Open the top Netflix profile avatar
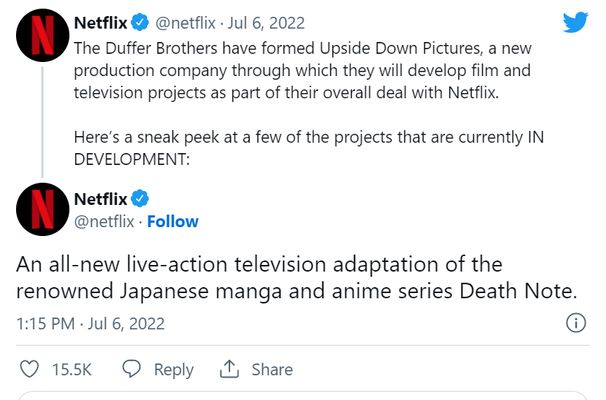The height and width of the screenshot is (400, 606). 43,35
